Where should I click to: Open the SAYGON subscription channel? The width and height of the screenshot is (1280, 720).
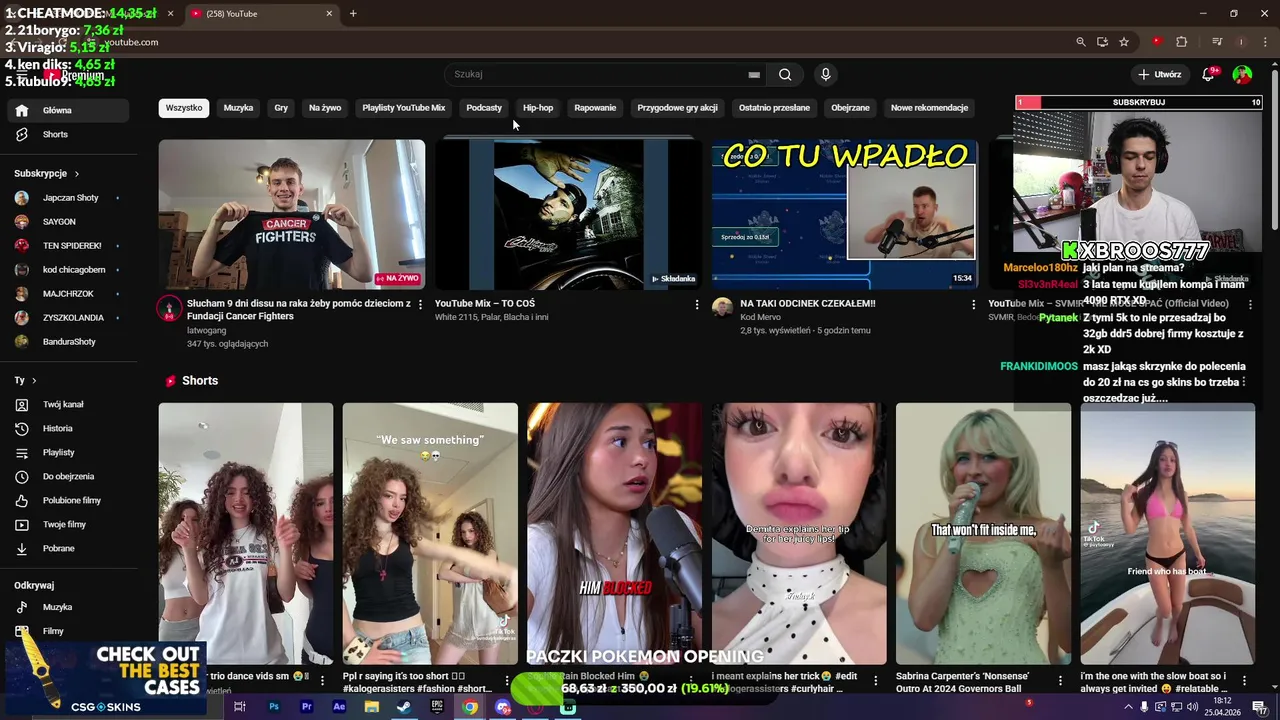point(68,222)
